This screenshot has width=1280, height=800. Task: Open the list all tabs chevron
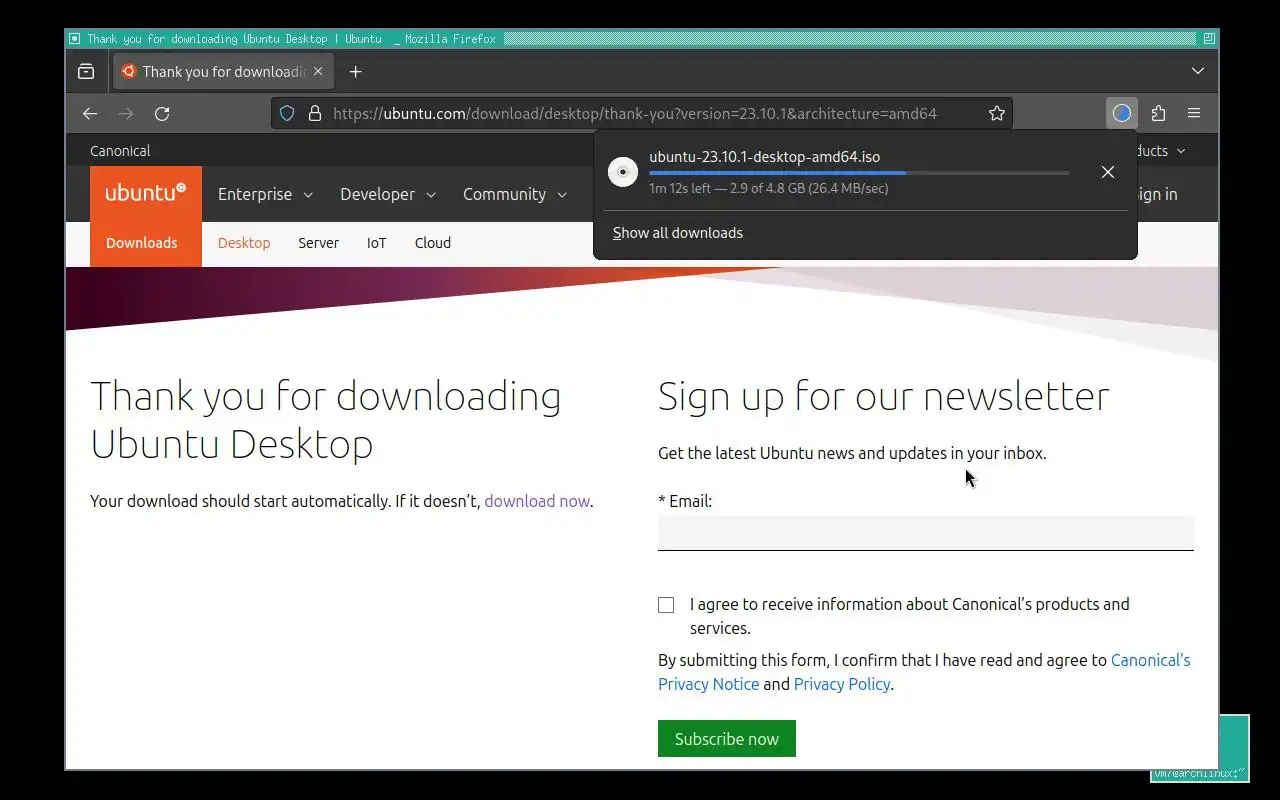click(1198, 71)
